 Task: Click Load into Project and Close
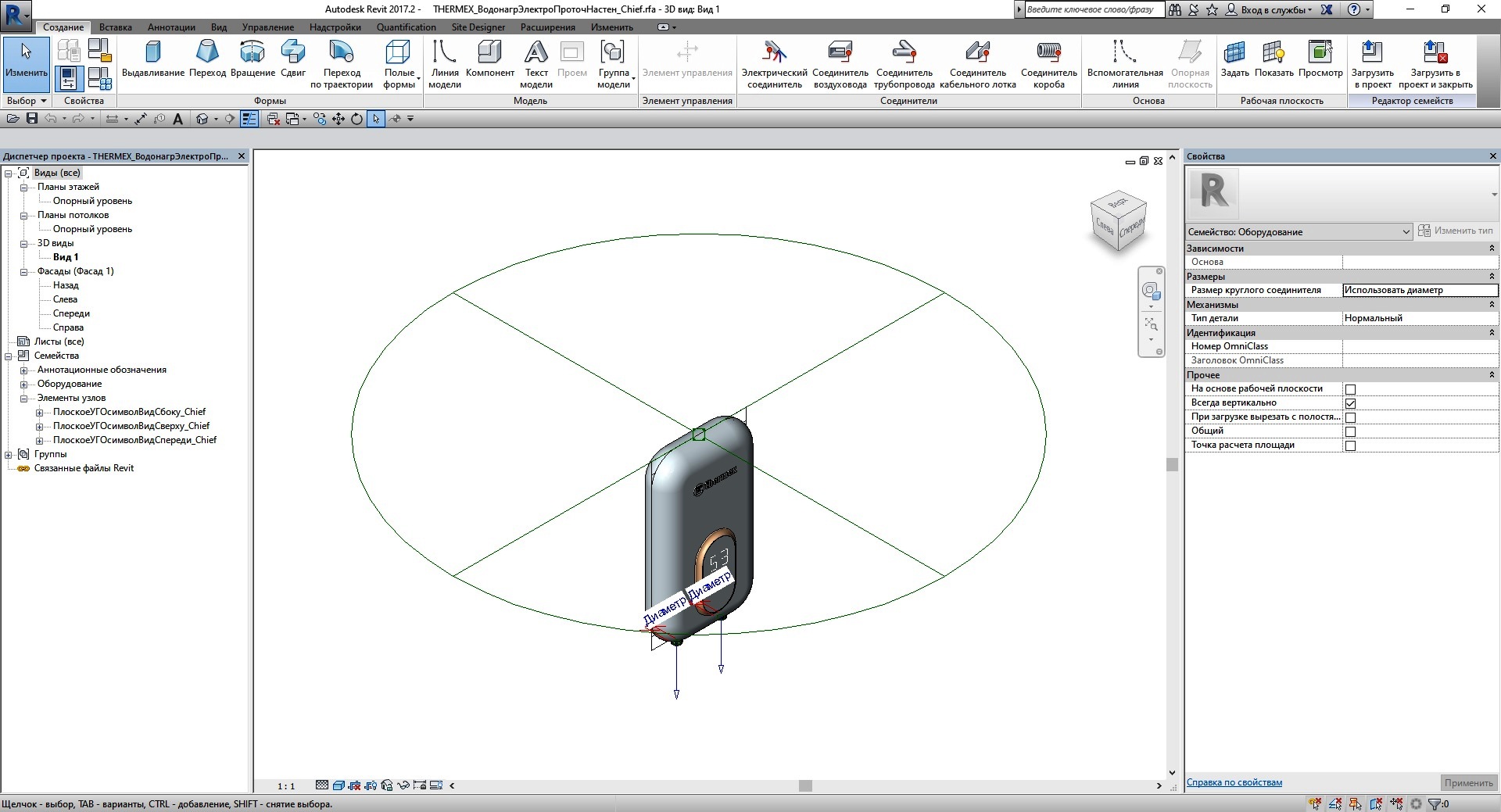click(x=1435, y=64)
